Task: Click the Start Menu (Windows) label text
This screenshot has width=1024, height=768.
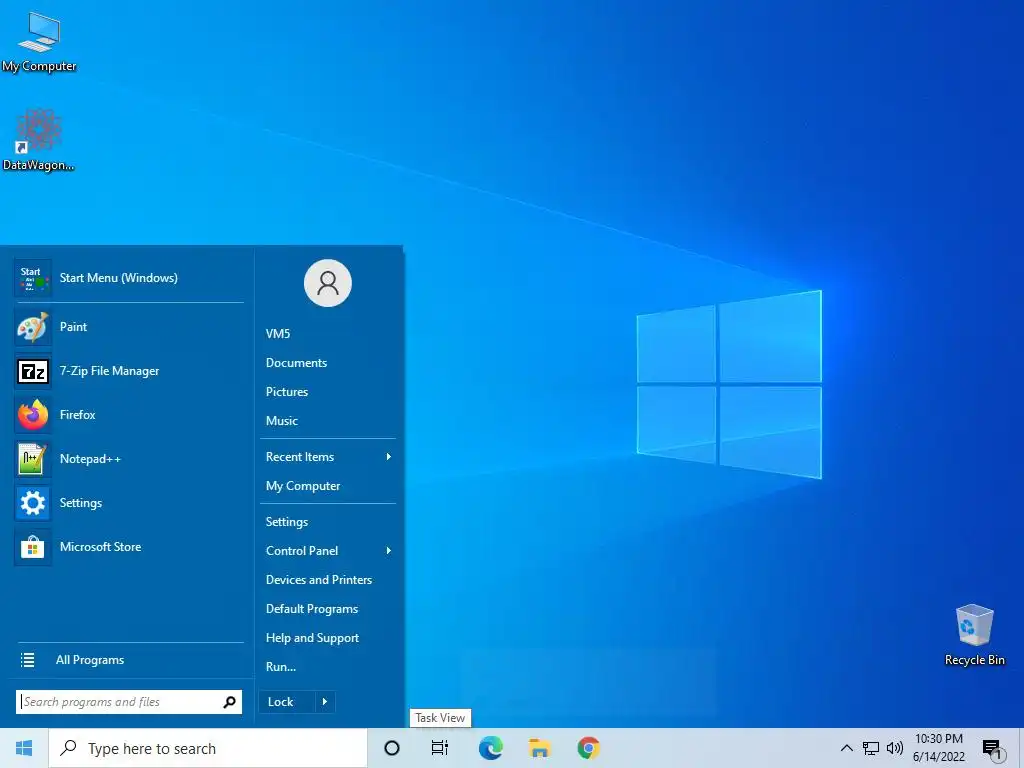Action: 119,278
